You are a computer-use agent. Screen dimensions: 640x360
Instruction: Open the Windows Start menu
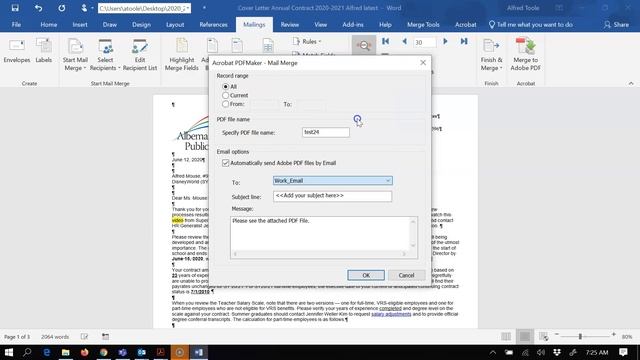[9, 352]
